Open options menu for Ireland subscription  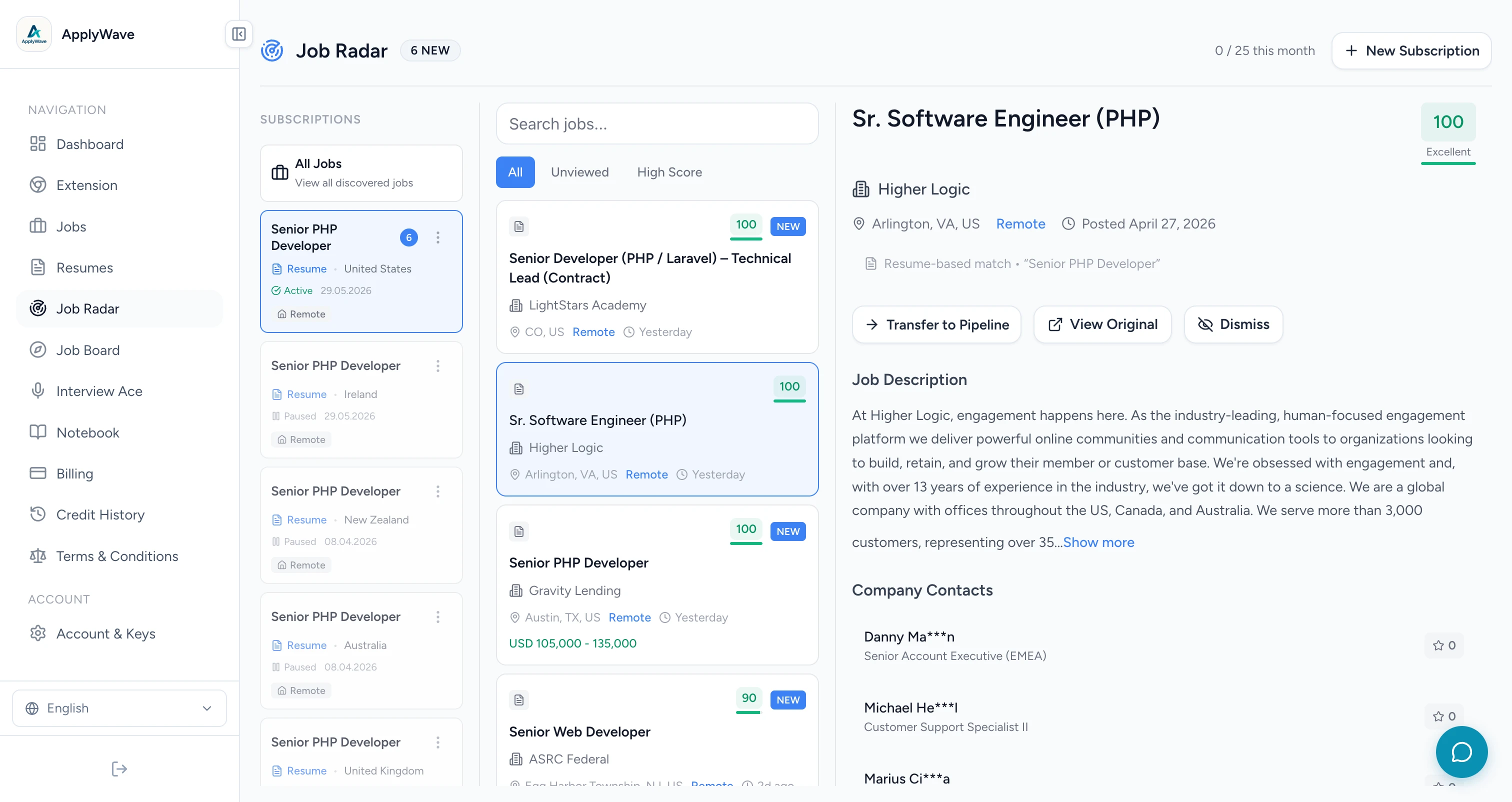(438, 366)
